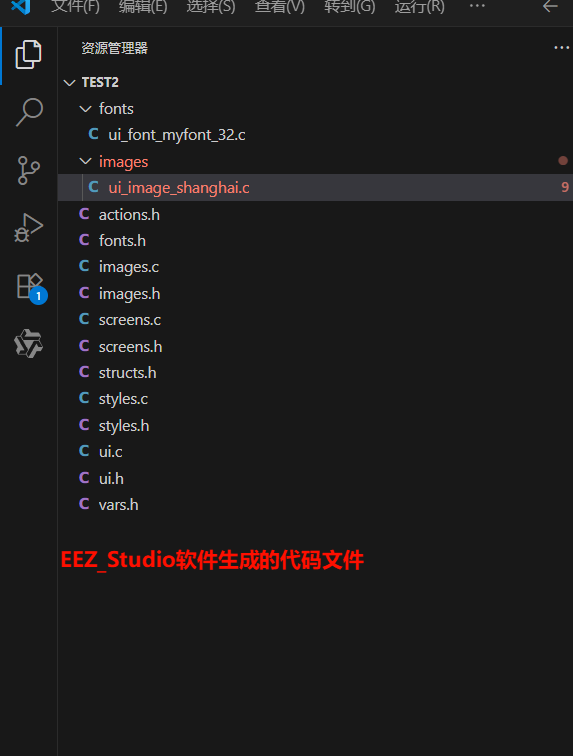Open the Search view icon

(29, 112)
